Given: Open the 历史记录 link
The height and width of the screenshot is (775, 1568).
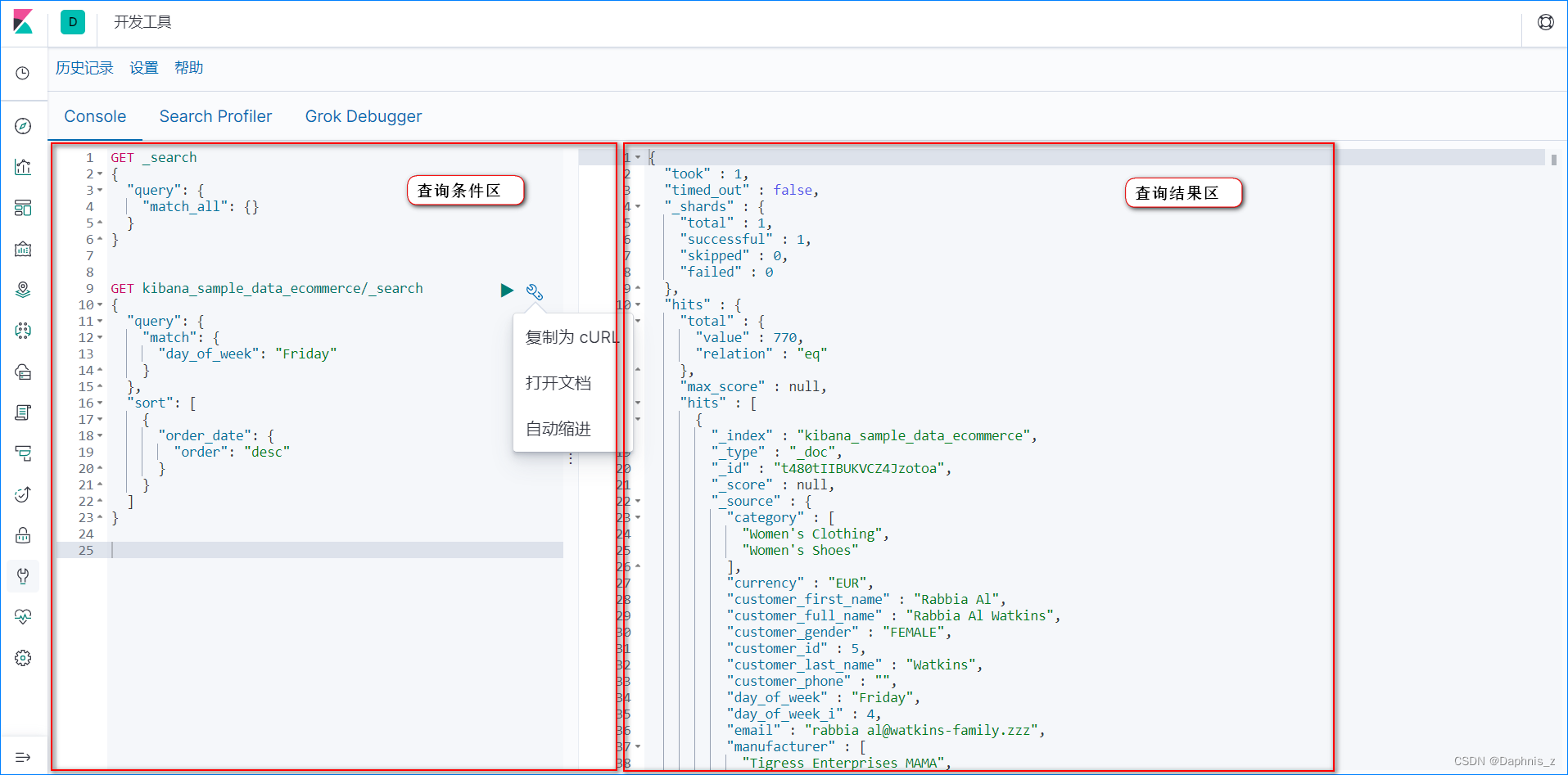Looking at the screenshot, I should click(84, 68).
